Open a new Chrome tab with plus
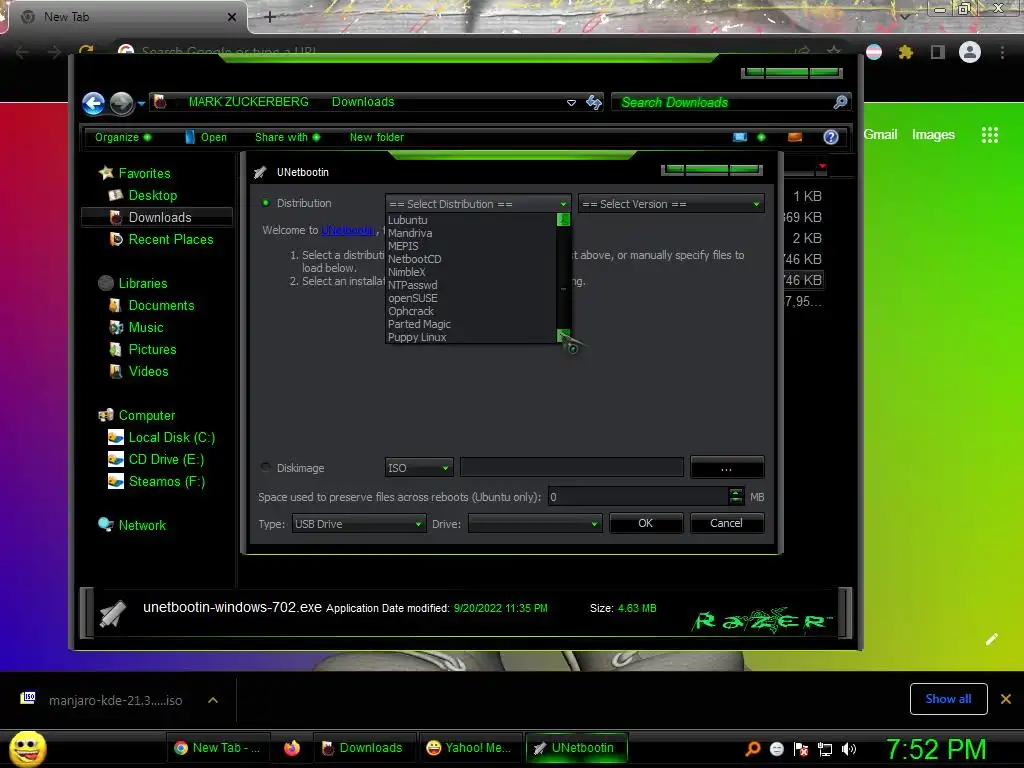Image resolution: width=1024 pixels, height=768 pixels. click(270, 17)
